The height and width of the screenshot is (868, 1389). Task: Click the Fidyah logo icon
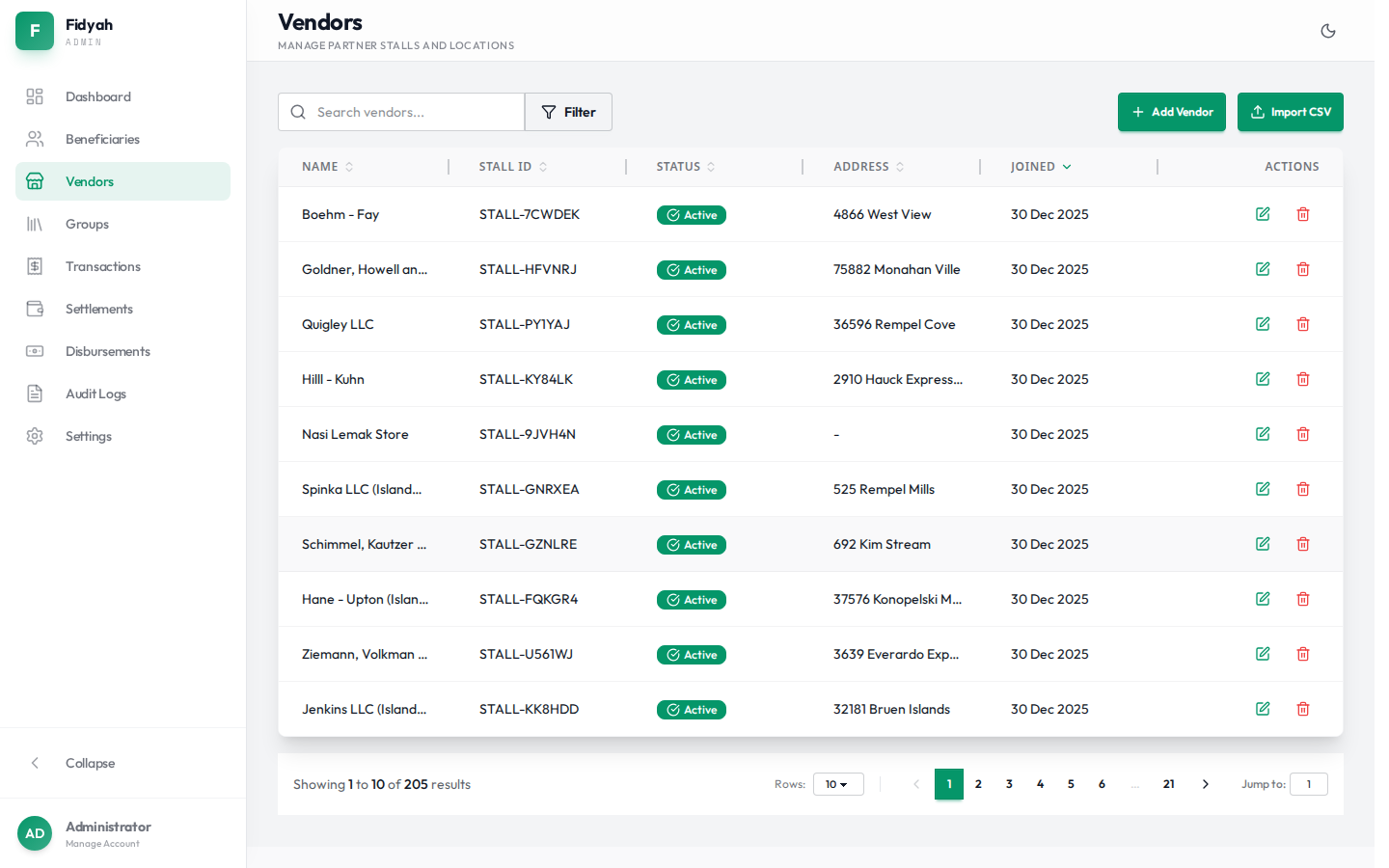coord(35,31)
